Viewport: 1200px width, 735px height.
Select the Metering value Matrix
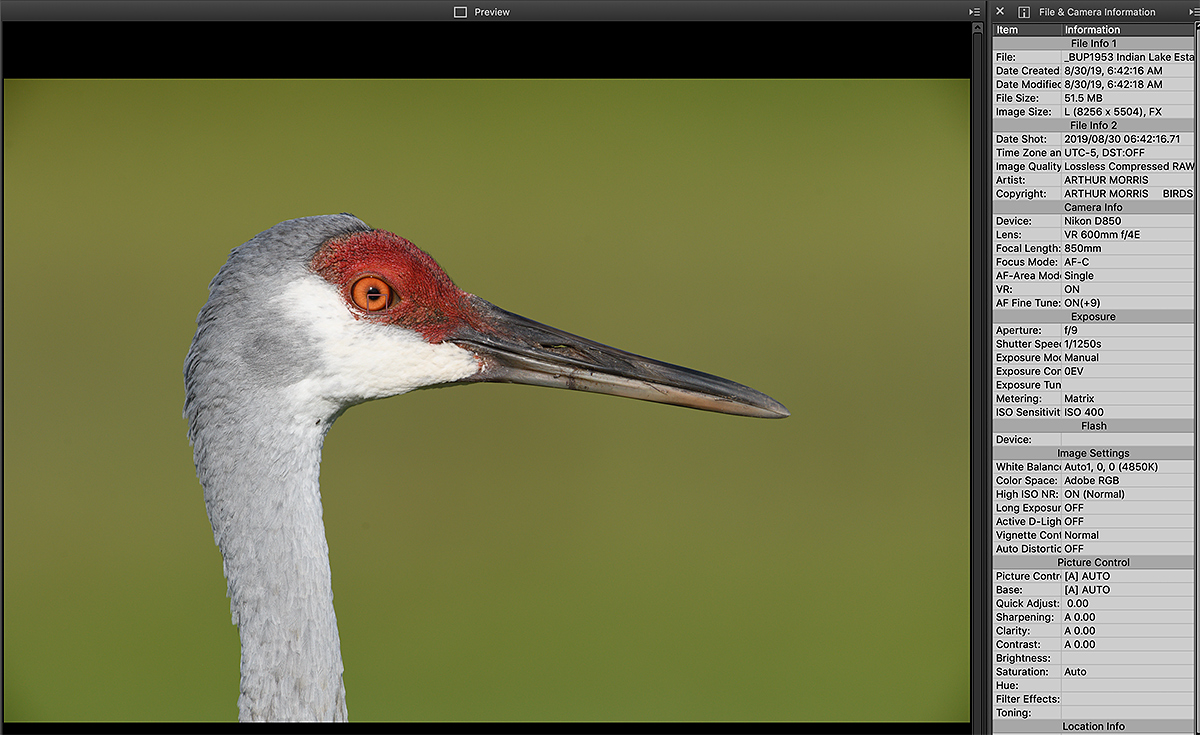coord(1080,398)
